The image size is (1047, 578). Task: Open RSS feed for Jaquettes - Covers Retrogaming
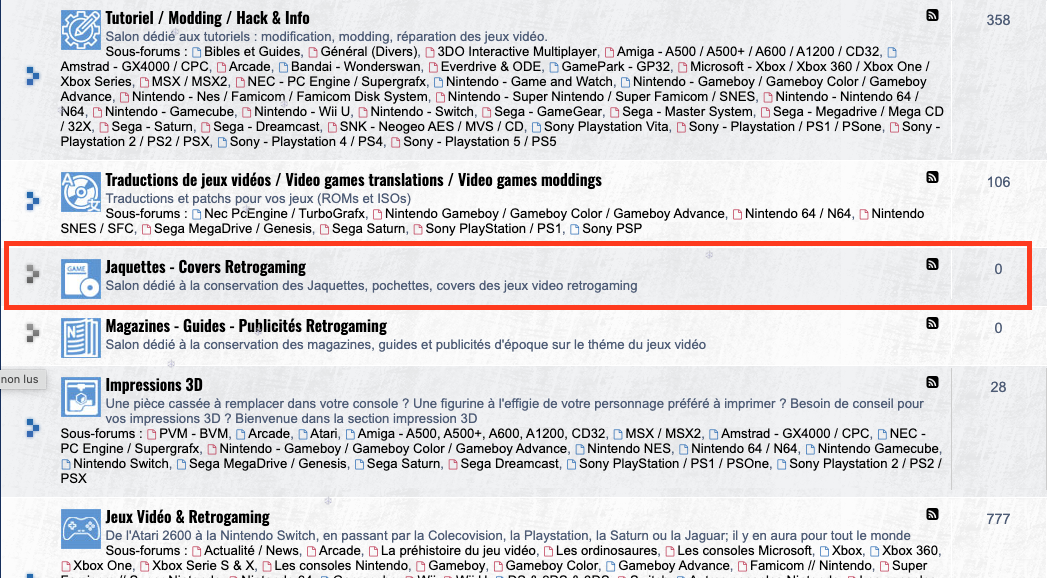[x=932, y=264]
